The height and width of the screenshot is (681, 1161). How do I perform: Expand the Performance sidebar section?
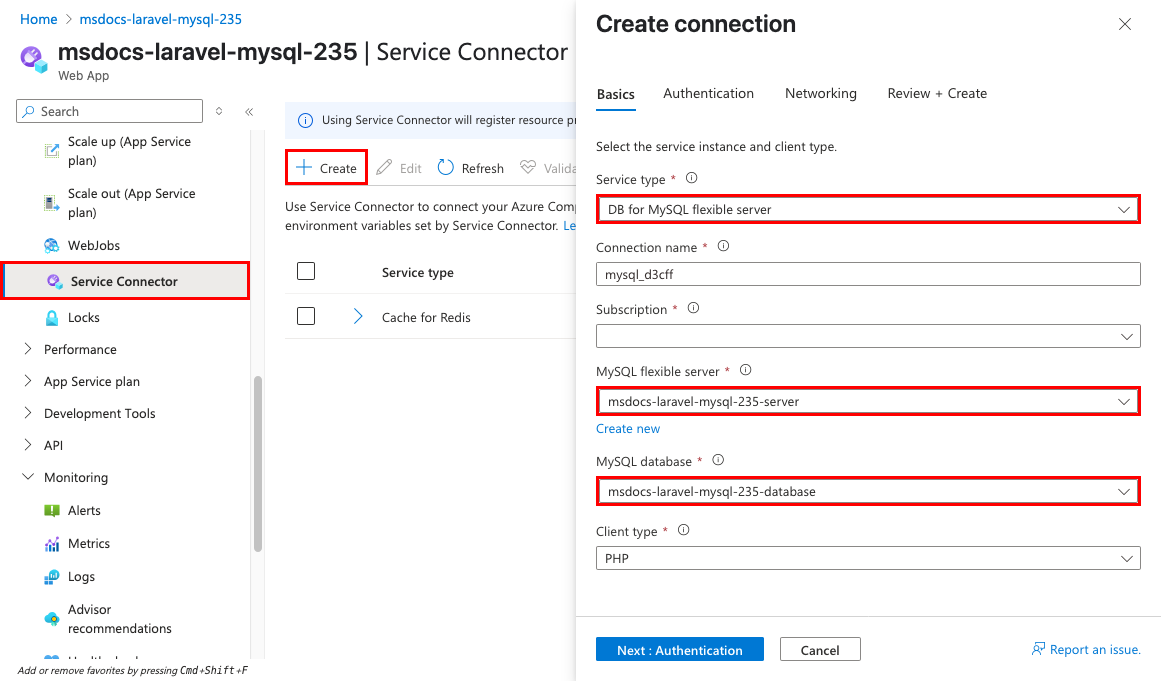coord(27,349)
